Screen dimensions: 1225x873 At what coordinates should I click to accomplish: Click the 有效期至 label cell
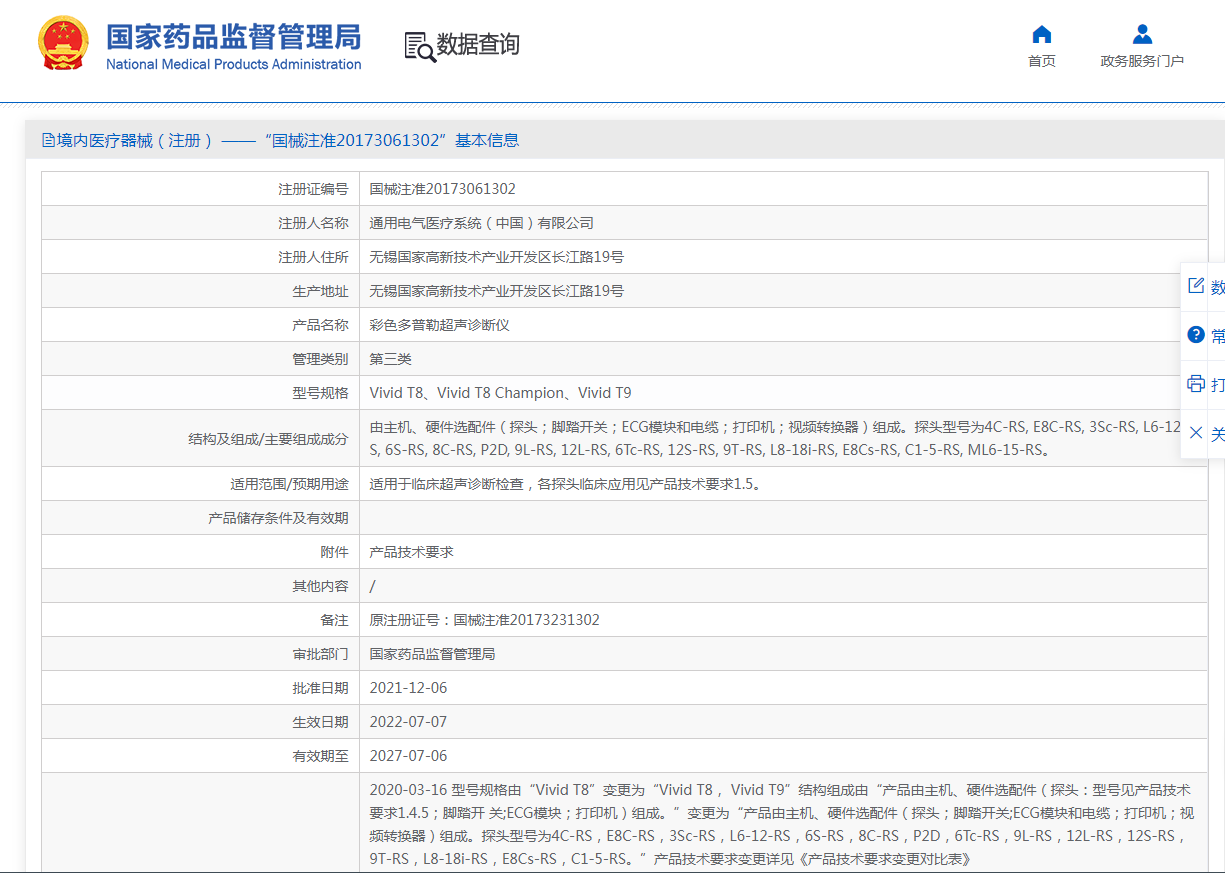(x=200, y=756)
